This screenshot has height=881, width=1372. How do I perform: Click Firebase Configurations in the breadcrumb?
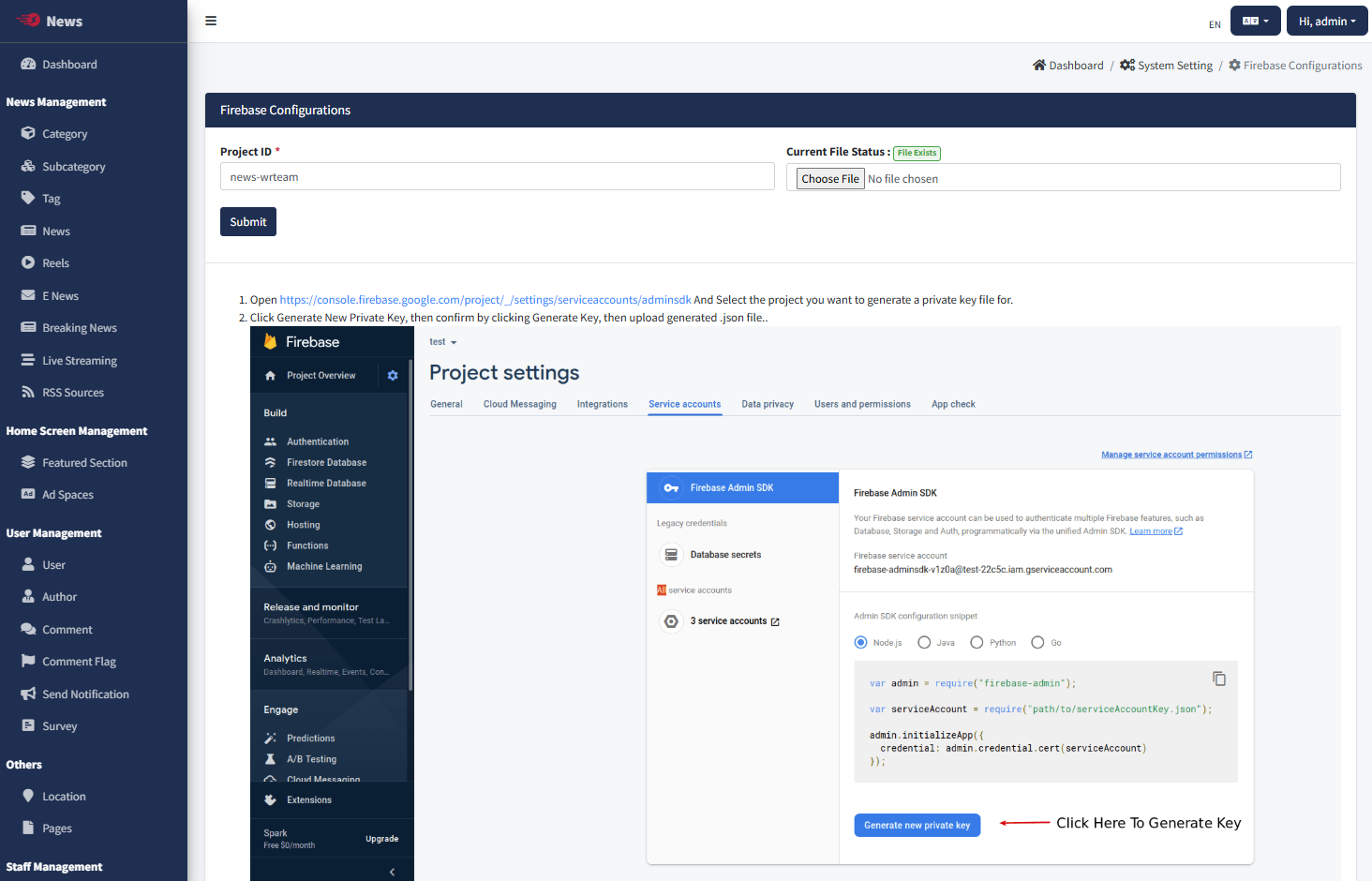pyautogui.click(x=1296, y=66)
